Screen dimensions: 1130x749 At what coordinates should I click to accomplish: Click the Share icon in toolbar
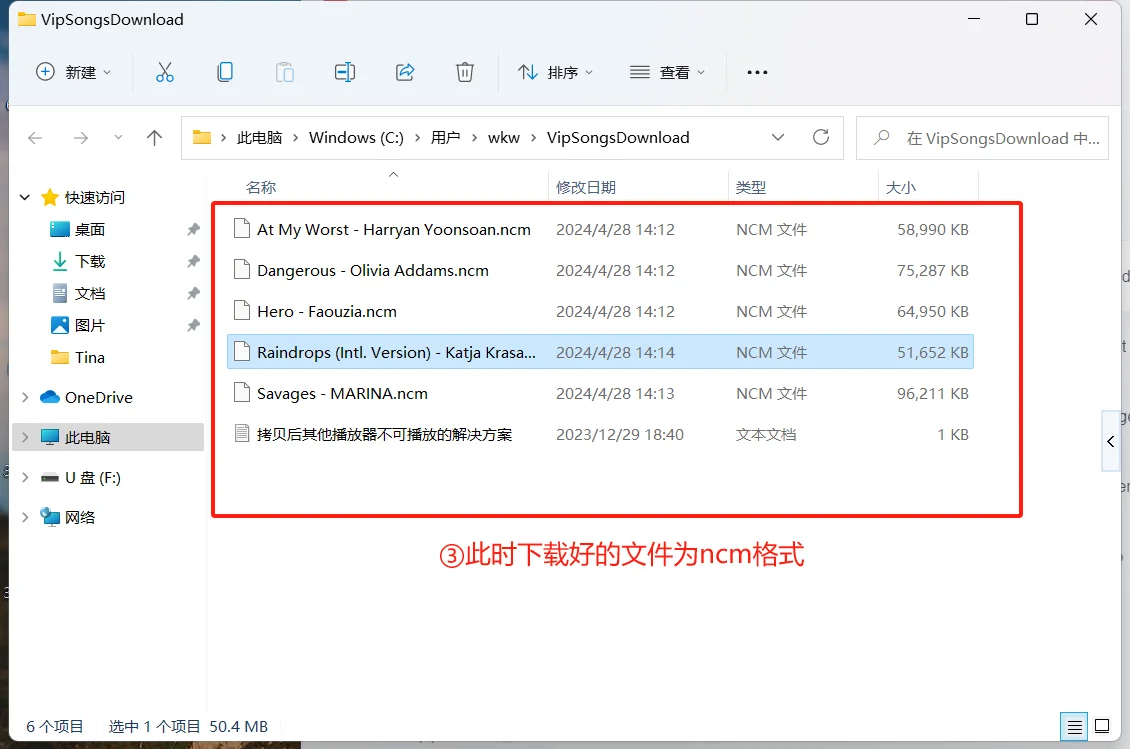(405, 72)
